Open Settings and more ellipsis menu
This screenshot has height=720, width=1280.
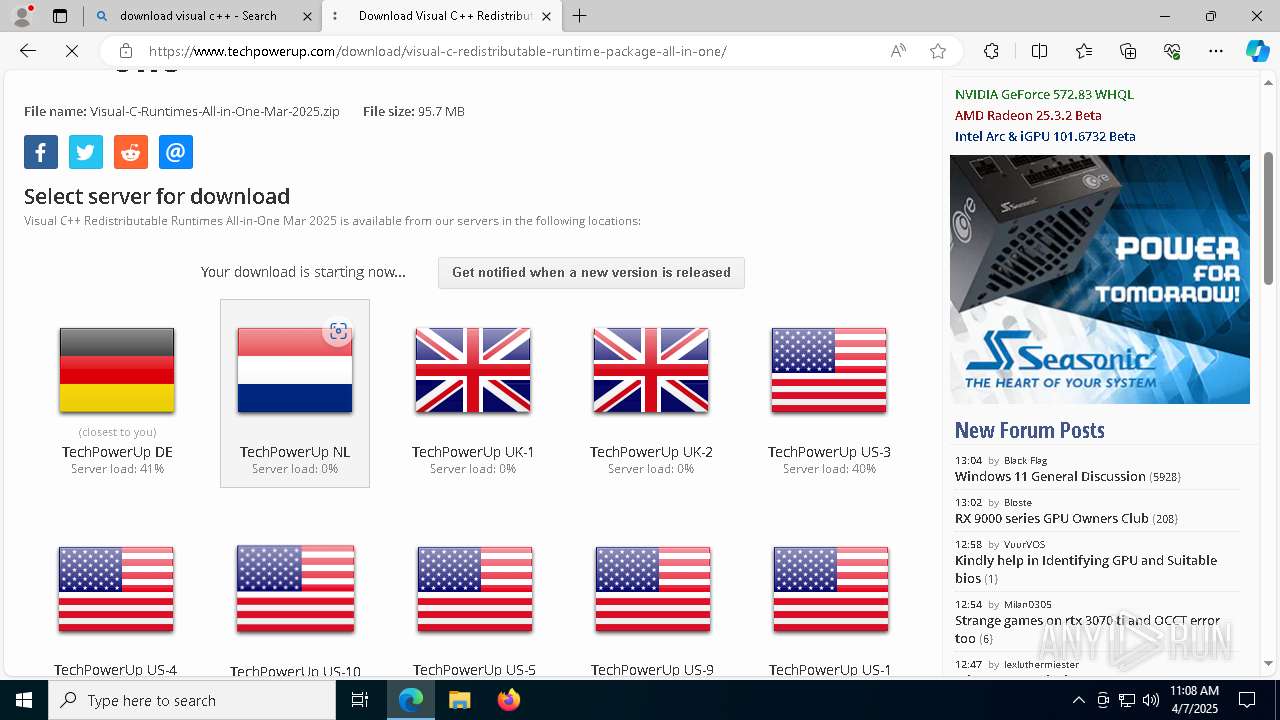(x=1216, y=51)
